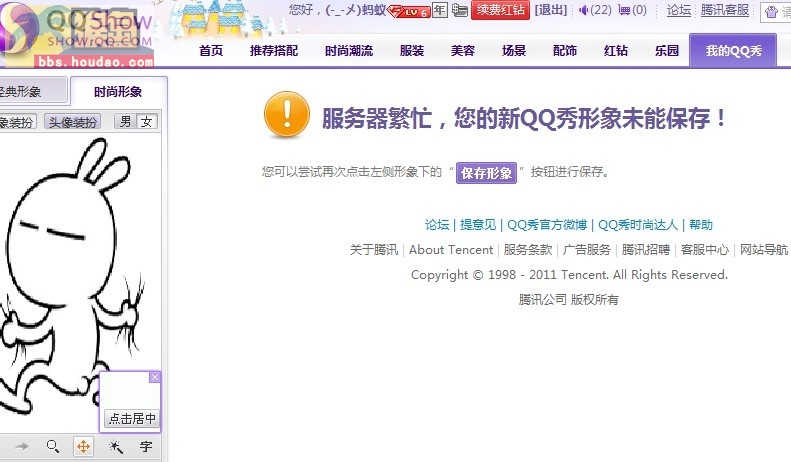Select the magnifier zoom tool
This screenshot has width=791, height=462.
(x=52, y=446)
